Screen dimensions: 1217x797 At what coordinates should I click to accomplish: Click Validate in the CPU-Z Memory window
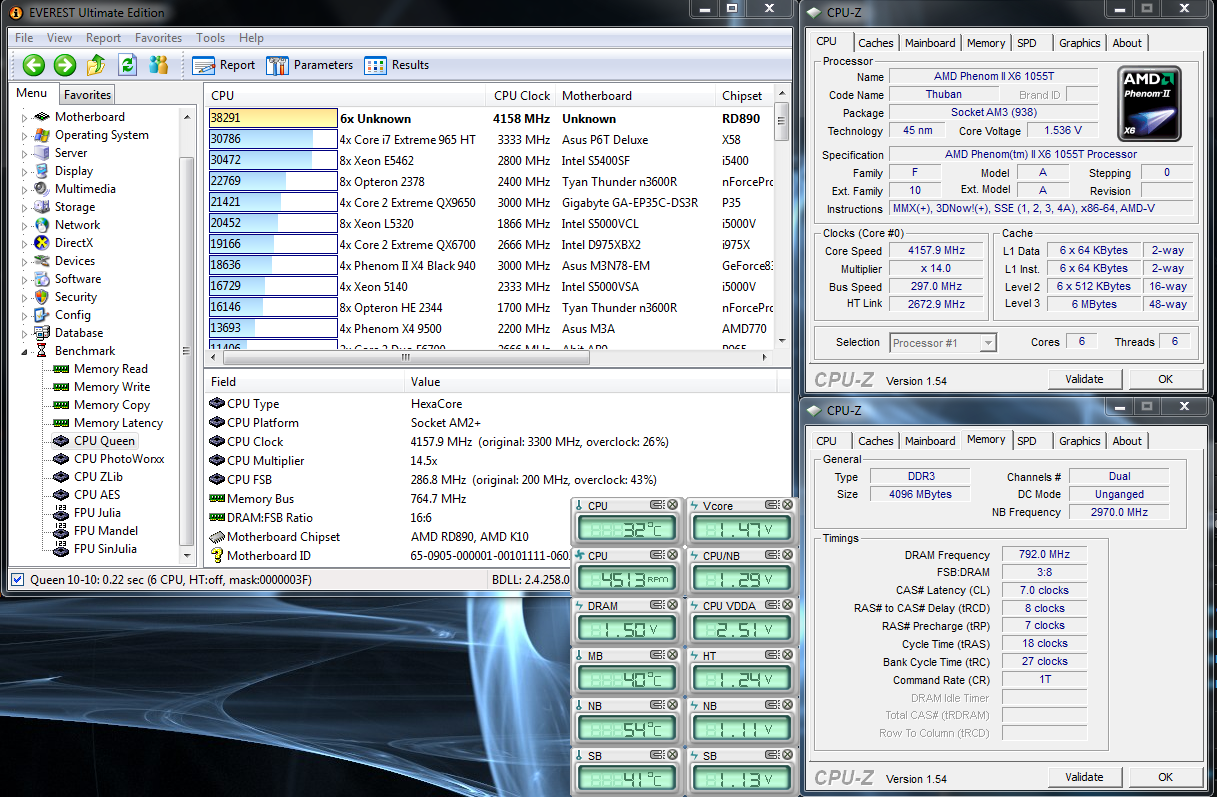click(x=1084, y=777)
